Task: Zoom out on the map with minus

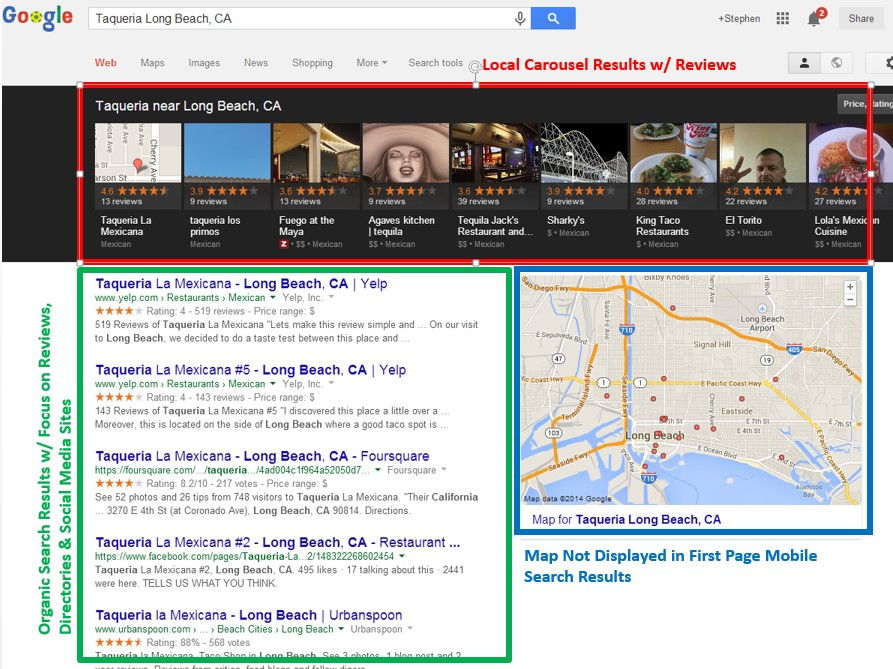Action: coord(850,299)
